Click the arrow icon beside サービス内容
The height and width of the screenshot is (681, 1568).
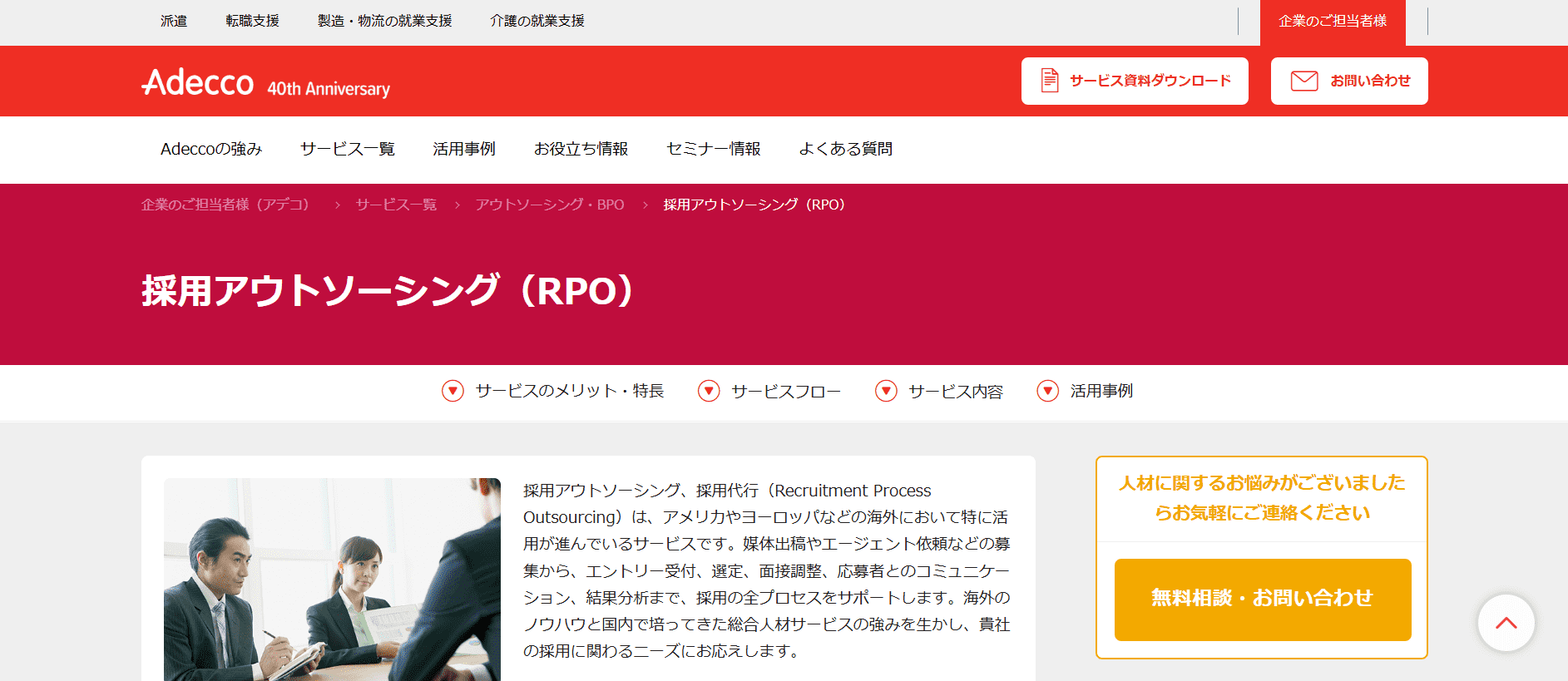tap(886, 391)
